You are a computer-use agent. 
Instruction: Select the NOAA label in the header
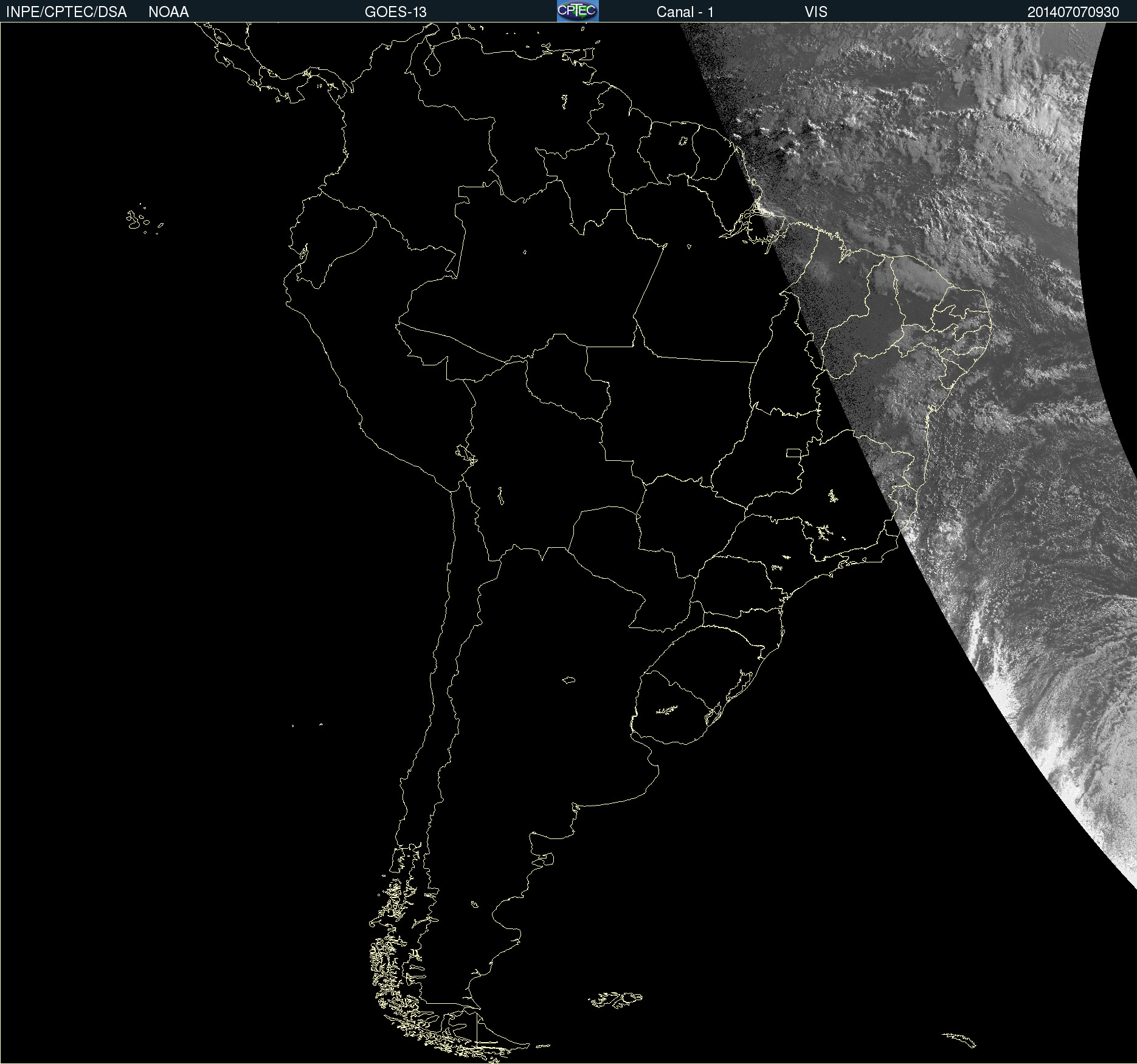[x=168, y=12]
